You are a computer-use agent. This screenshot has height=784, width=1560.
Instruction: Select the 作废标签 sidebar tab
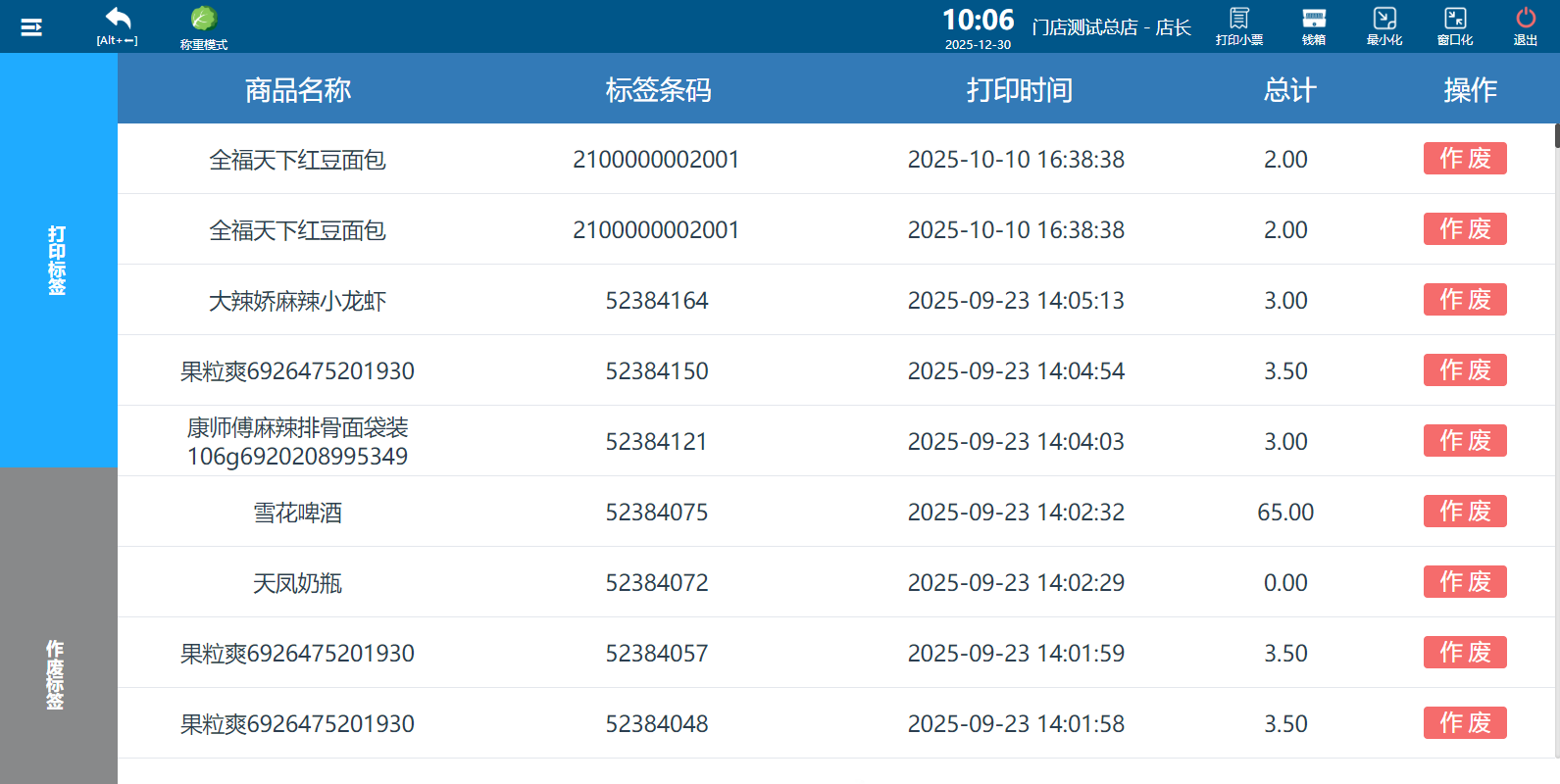[58, 674]
